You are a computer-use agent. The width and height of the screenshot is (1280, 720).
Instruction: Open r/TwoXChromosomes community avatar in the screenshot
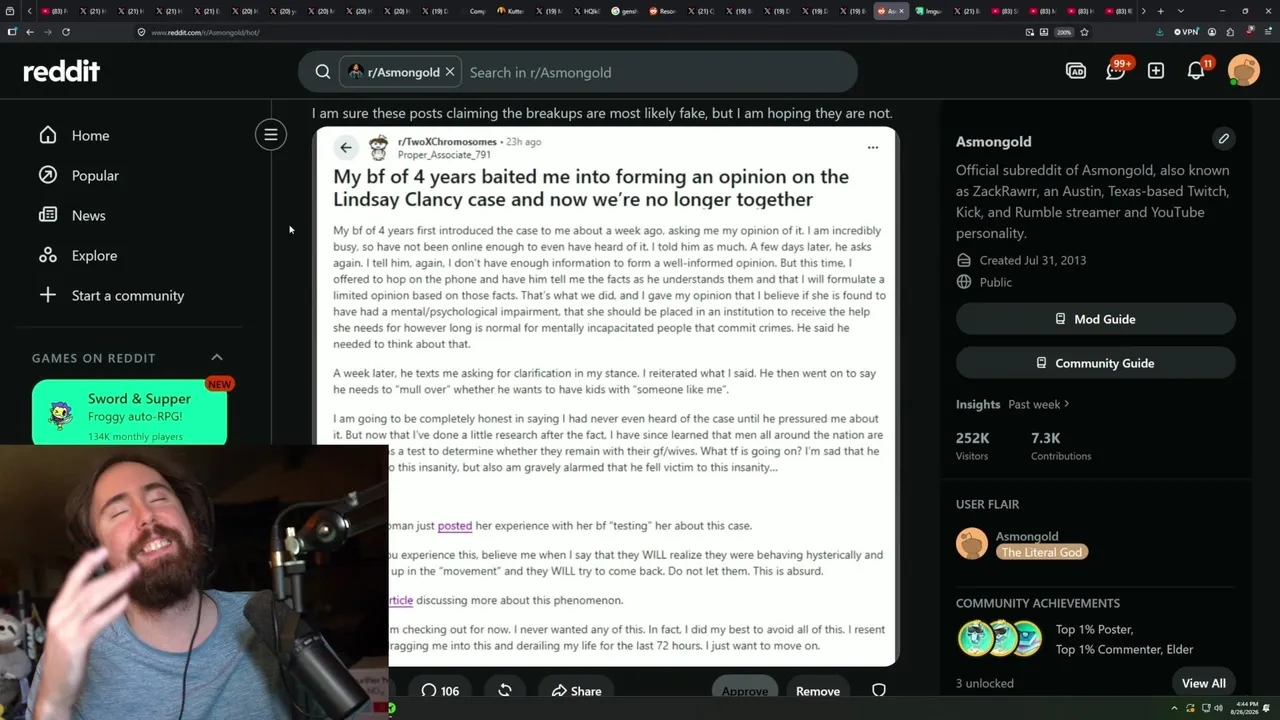point(379,147)
